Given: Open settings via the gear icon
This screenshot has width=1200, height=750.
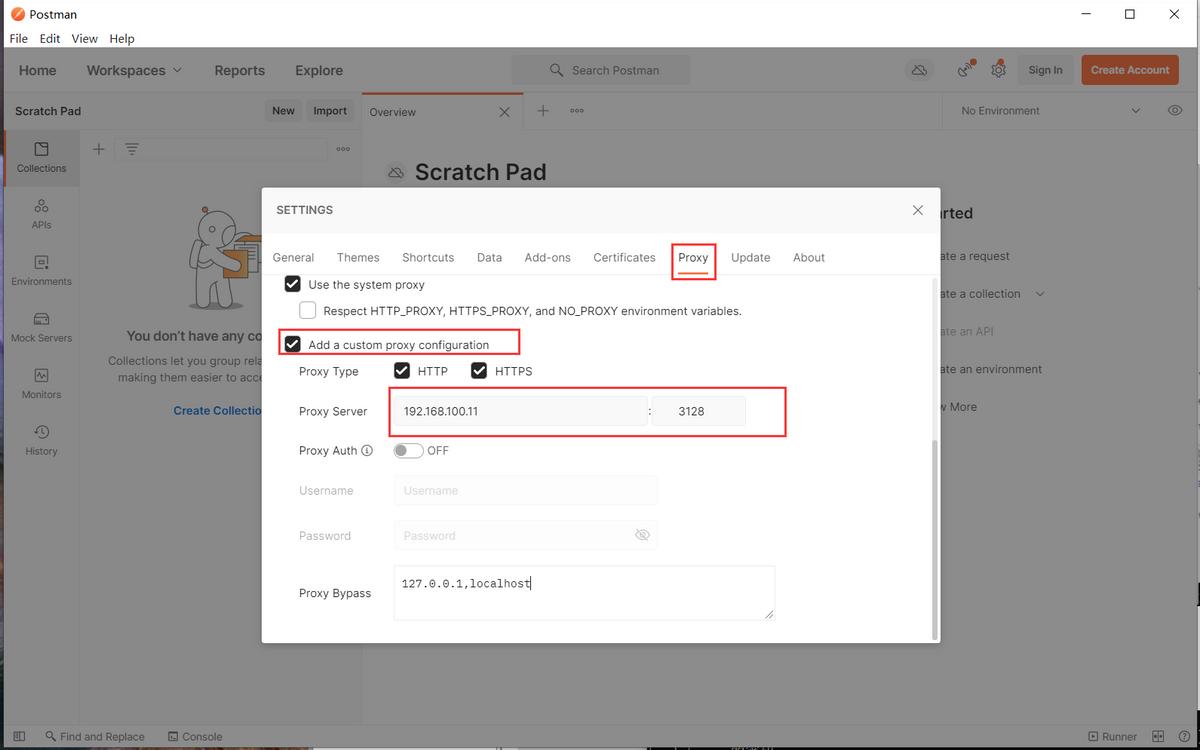Looking at the screenshot, I should pyautogui.click(x=998, y=70).
